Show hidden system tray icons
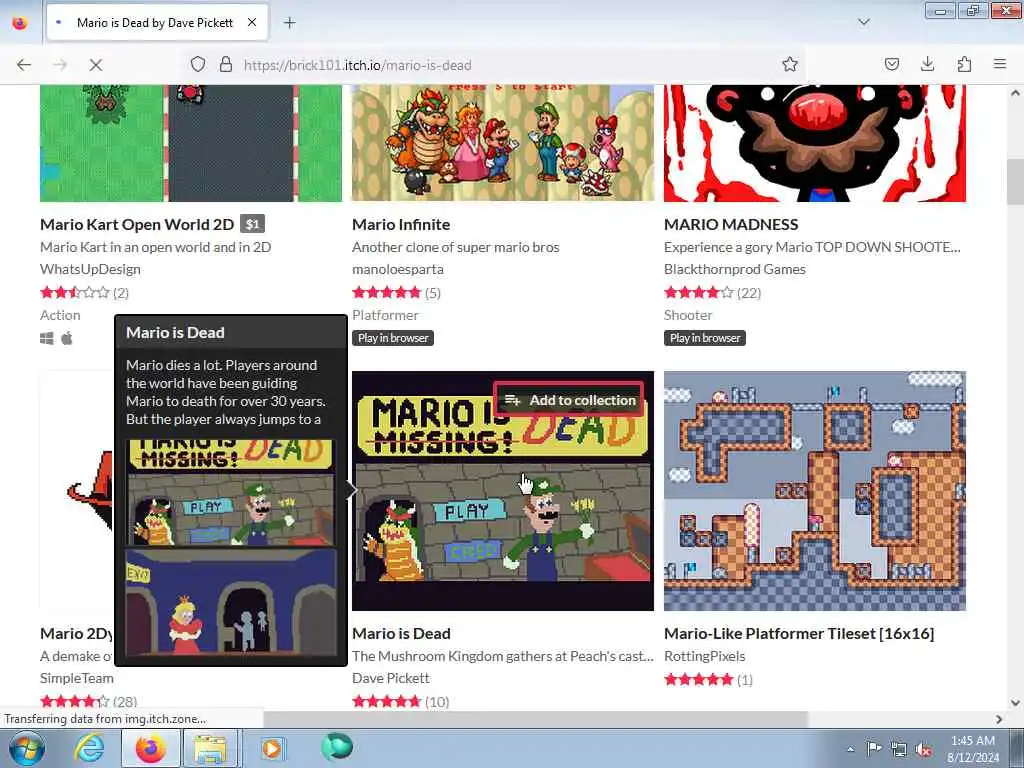The height and width of the screenshot is (768, 1024). click(850, 748)
